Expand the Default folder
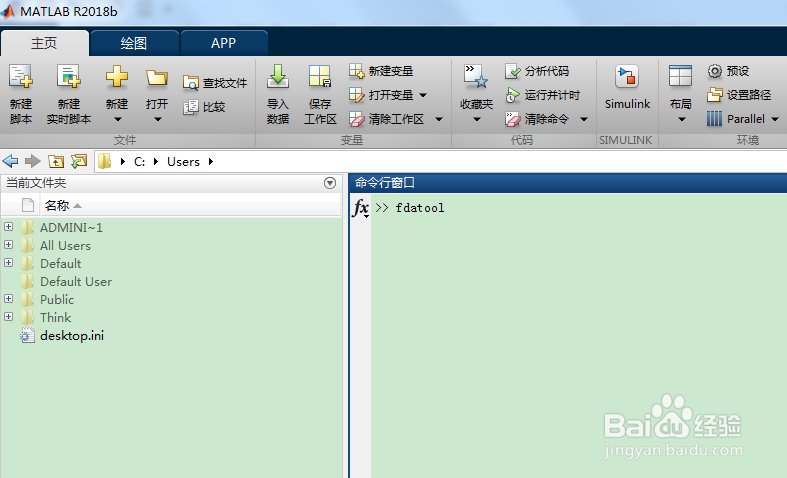This screenshot has height=478, width=787. (x=9, y=263)
